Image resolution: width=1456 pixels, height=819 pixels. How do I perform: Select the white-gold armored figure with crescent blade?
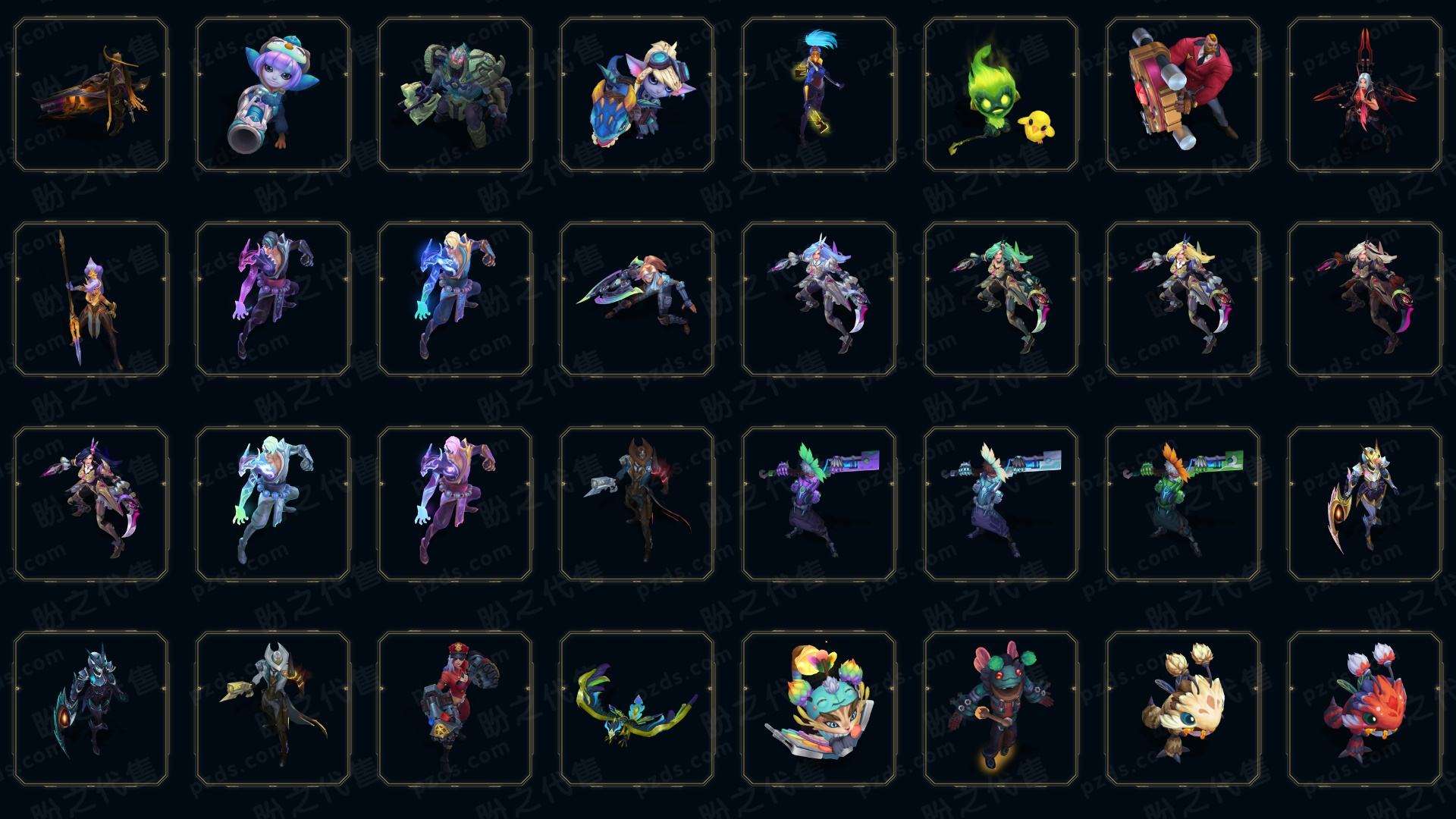tap(1364, 504)
